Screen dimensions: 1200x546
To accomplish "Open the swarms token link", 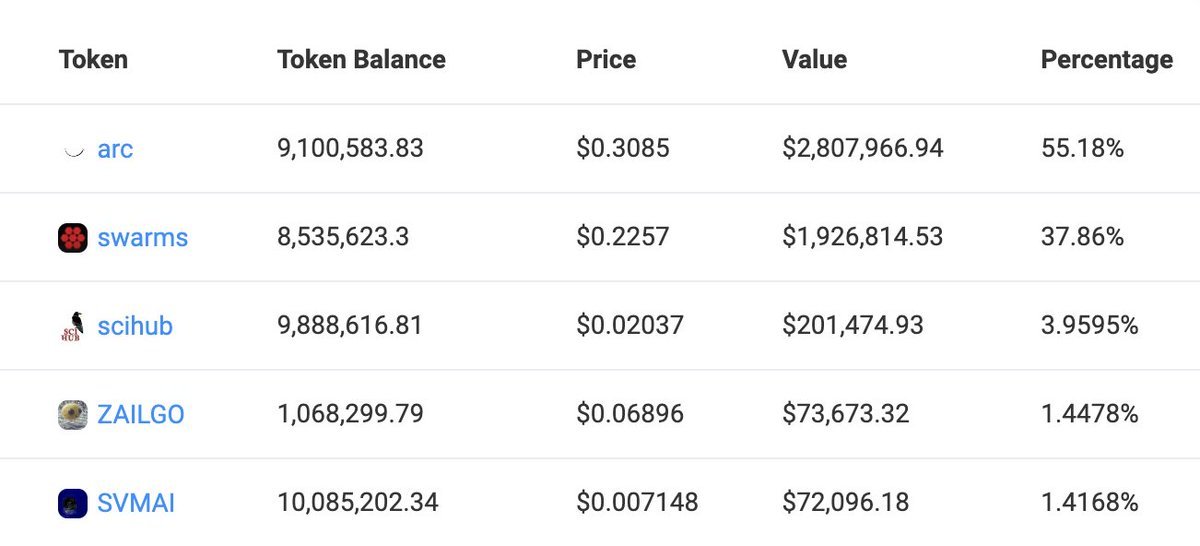I will click(142, 238).
